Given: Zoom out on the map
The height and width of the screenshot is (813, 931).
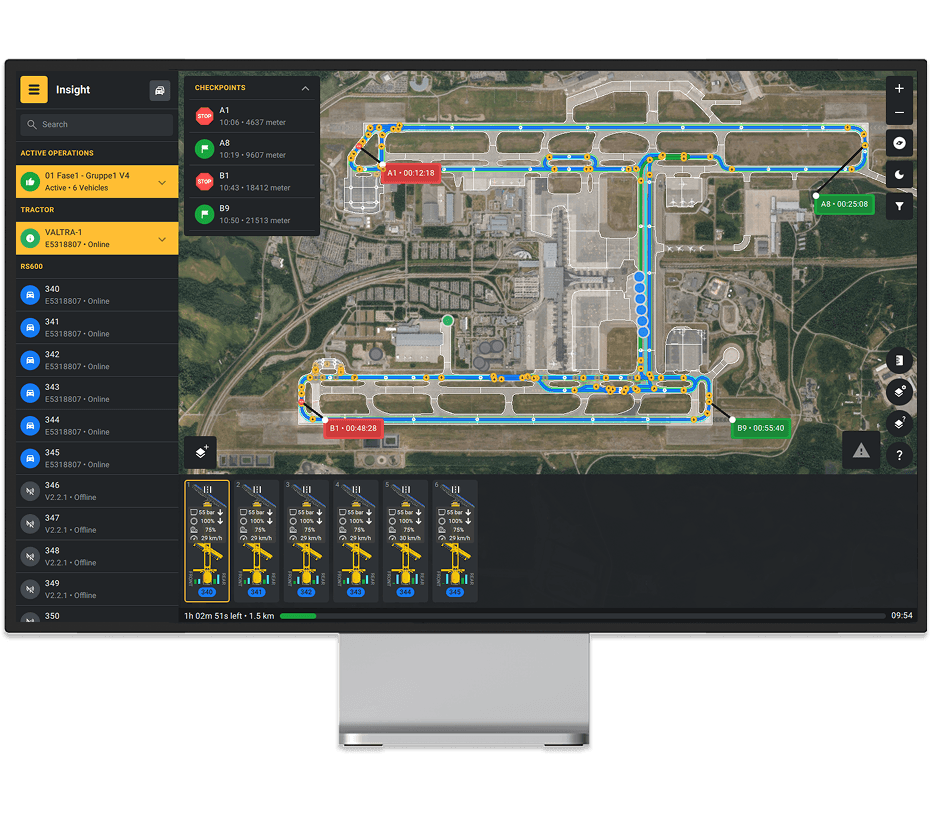Looking at the screenshot, I should pos(899,113).
